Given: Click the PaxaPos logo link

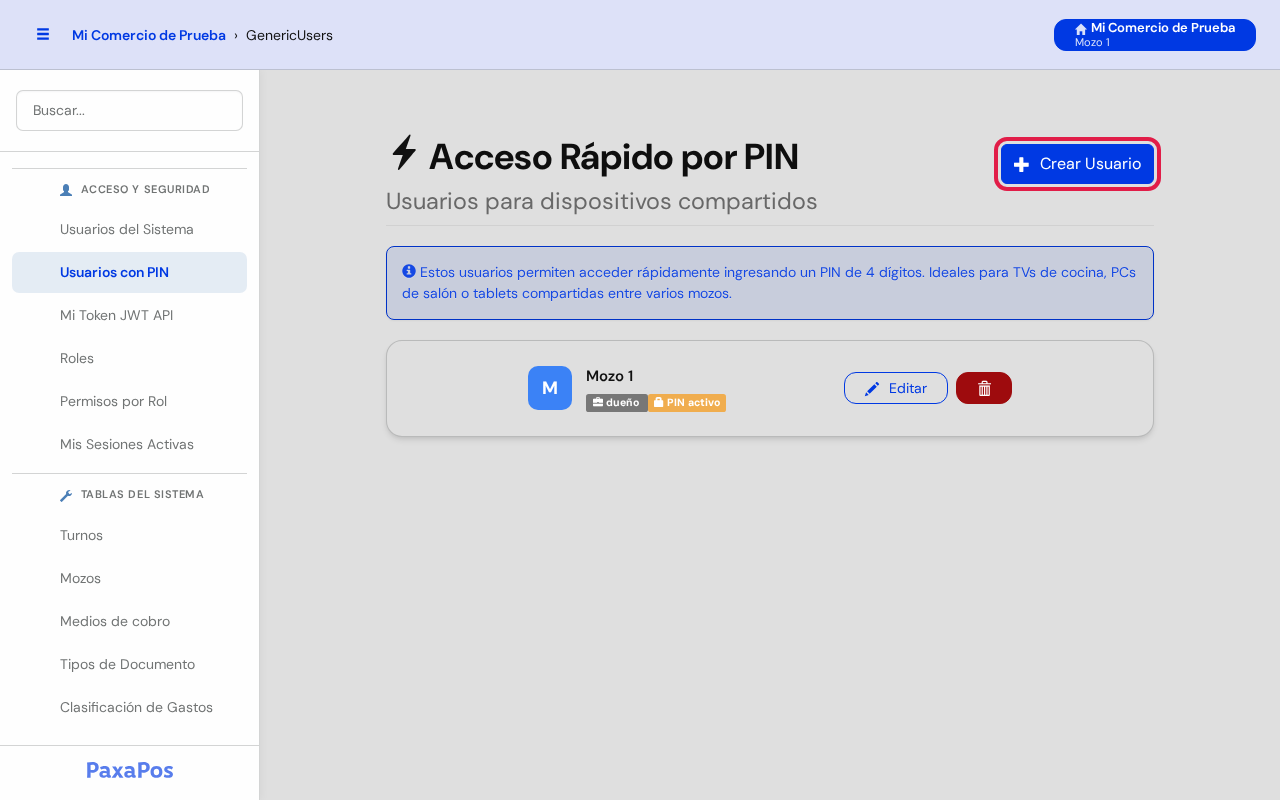Looking at the screenshot, I should (x=130, y=770).
